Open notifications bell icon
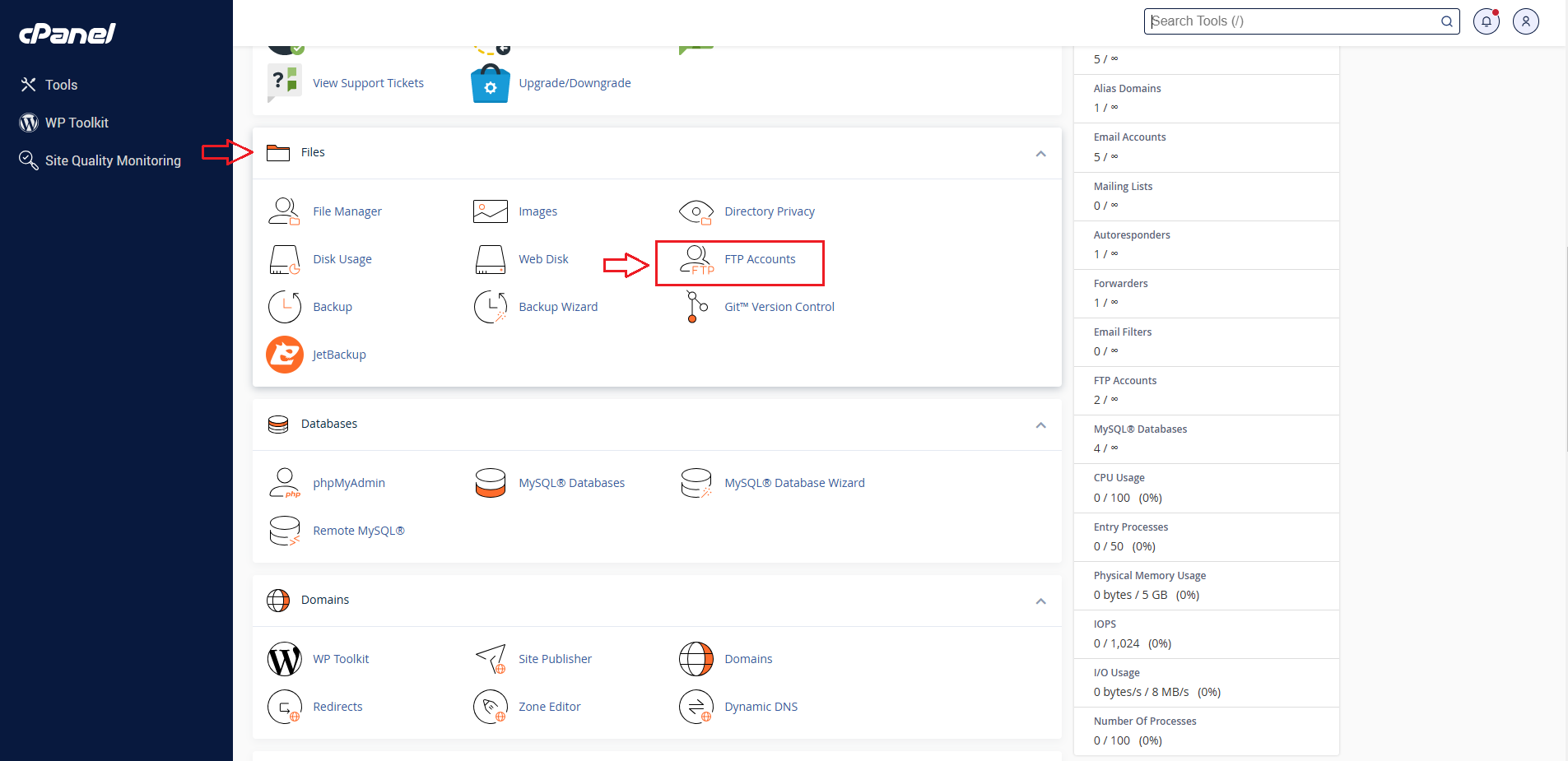This screenshot has height=761, width=1568. click(x=1486, y=21)
